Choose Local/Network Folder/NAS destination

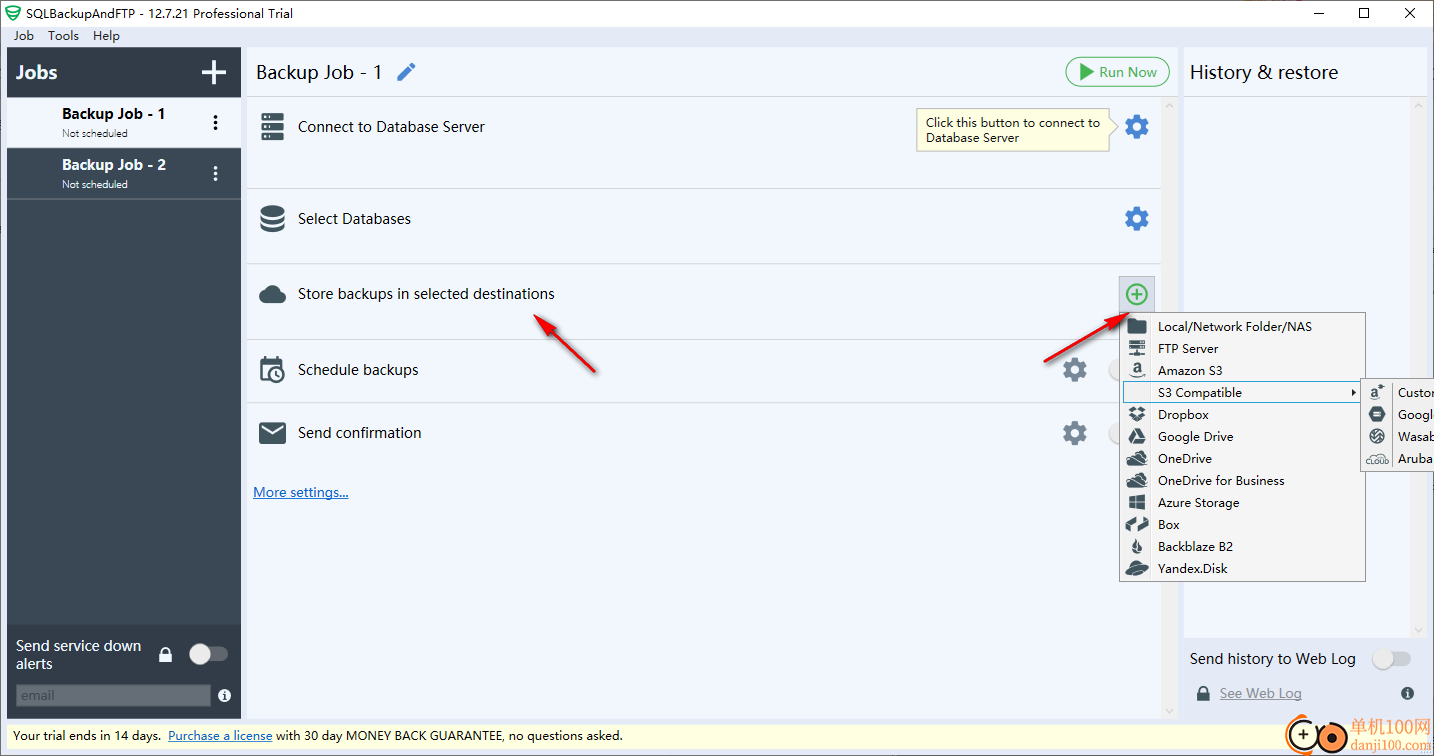tap(1243, 327)
